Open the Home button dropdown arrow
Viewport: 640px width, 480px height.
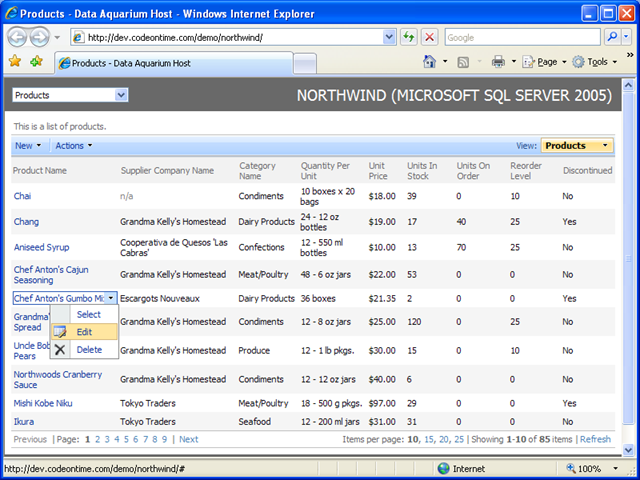coord(445,62)
